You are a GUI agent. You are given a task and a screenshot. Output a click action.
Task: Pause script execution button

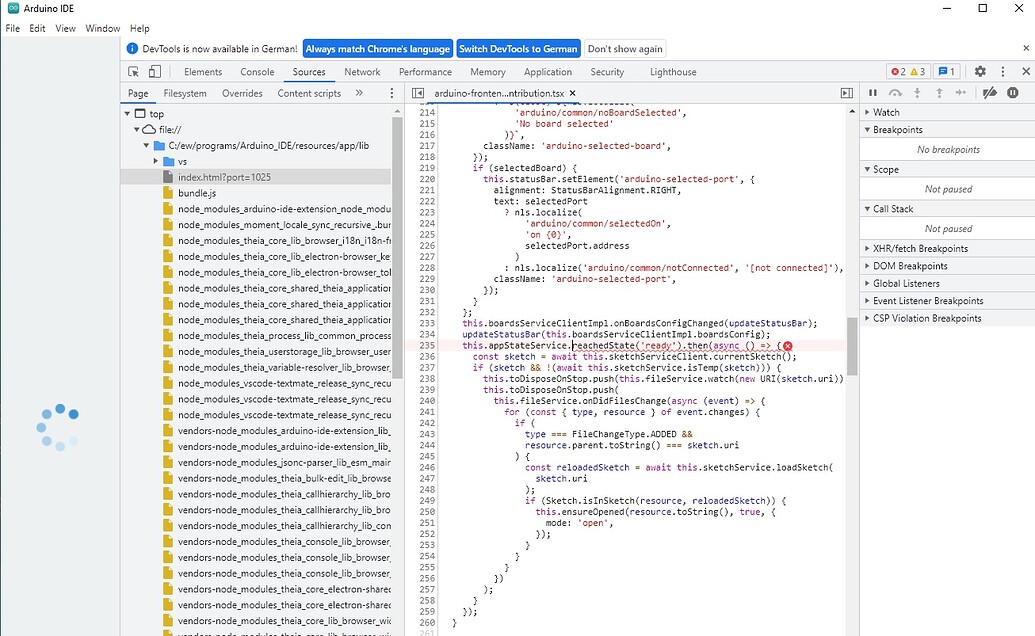point(873,93)
